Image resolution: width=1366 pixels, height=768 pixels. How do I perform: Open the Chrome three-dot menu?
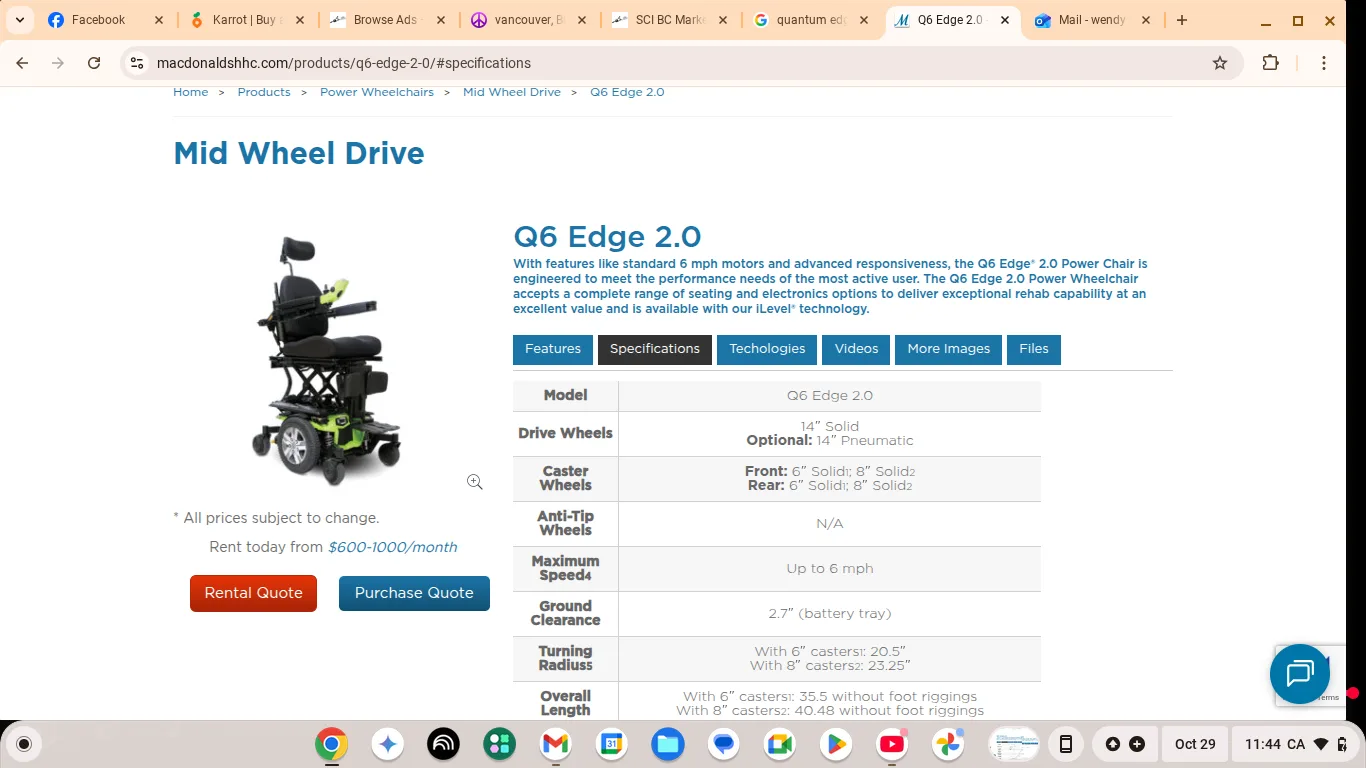(x=1323, y=62)
